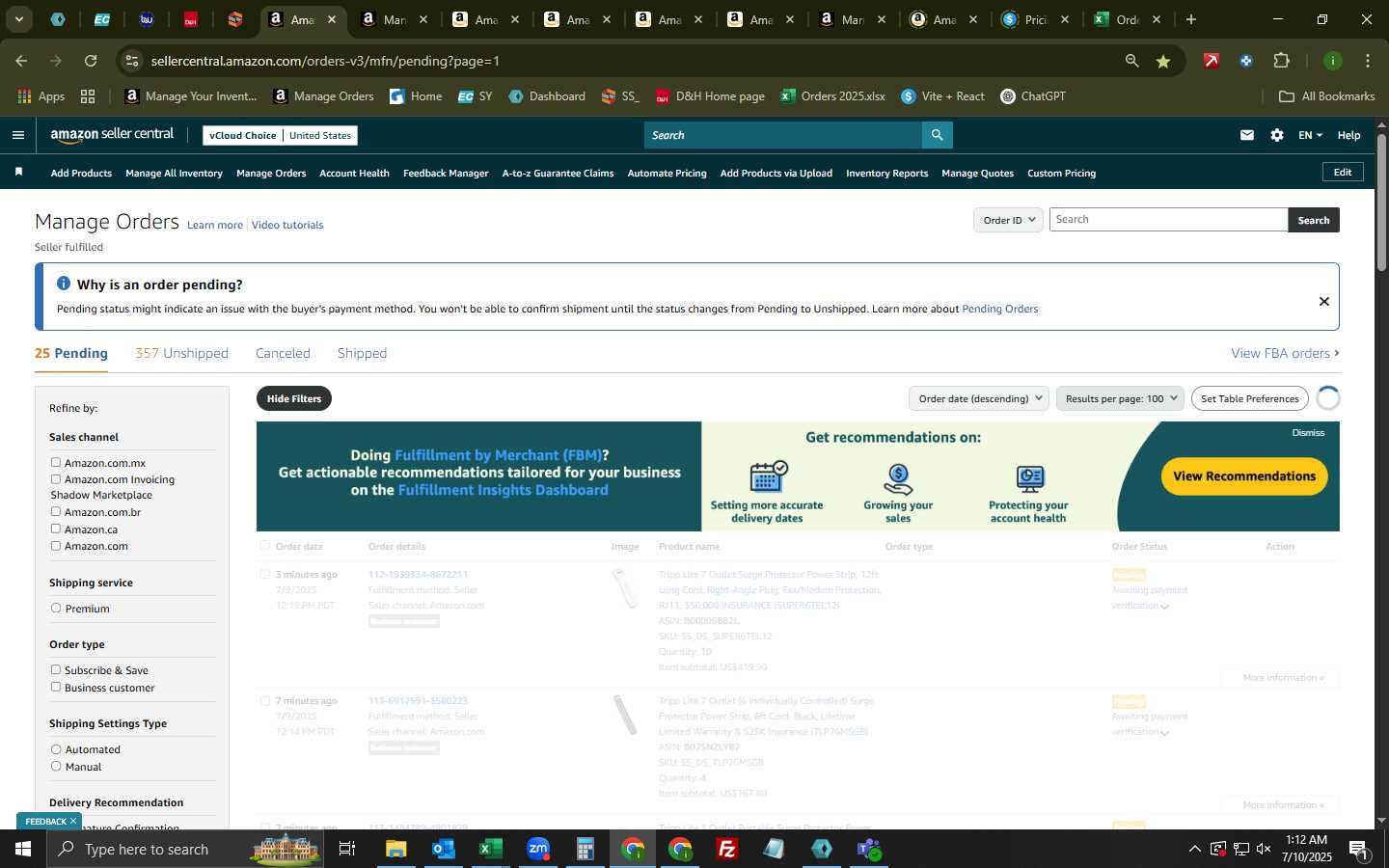Open the Orders 2025.xlsx bookmark
The image size is (1389, 868).
pyautogui.click(x=832, y=96)
